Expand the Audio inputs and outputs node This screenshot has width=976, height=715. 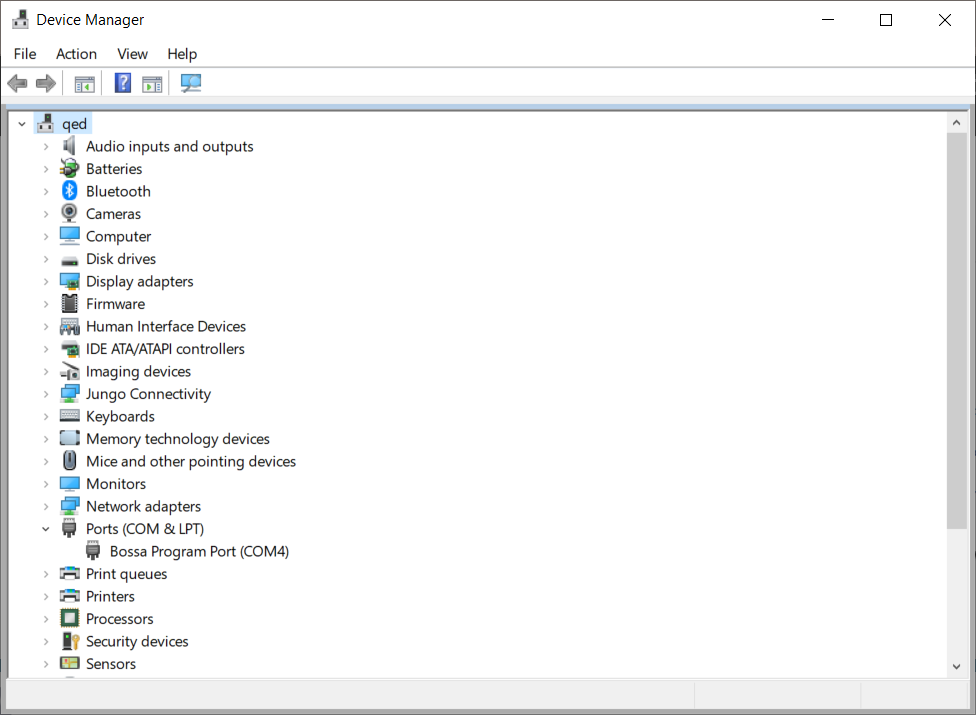pos(46,146)
